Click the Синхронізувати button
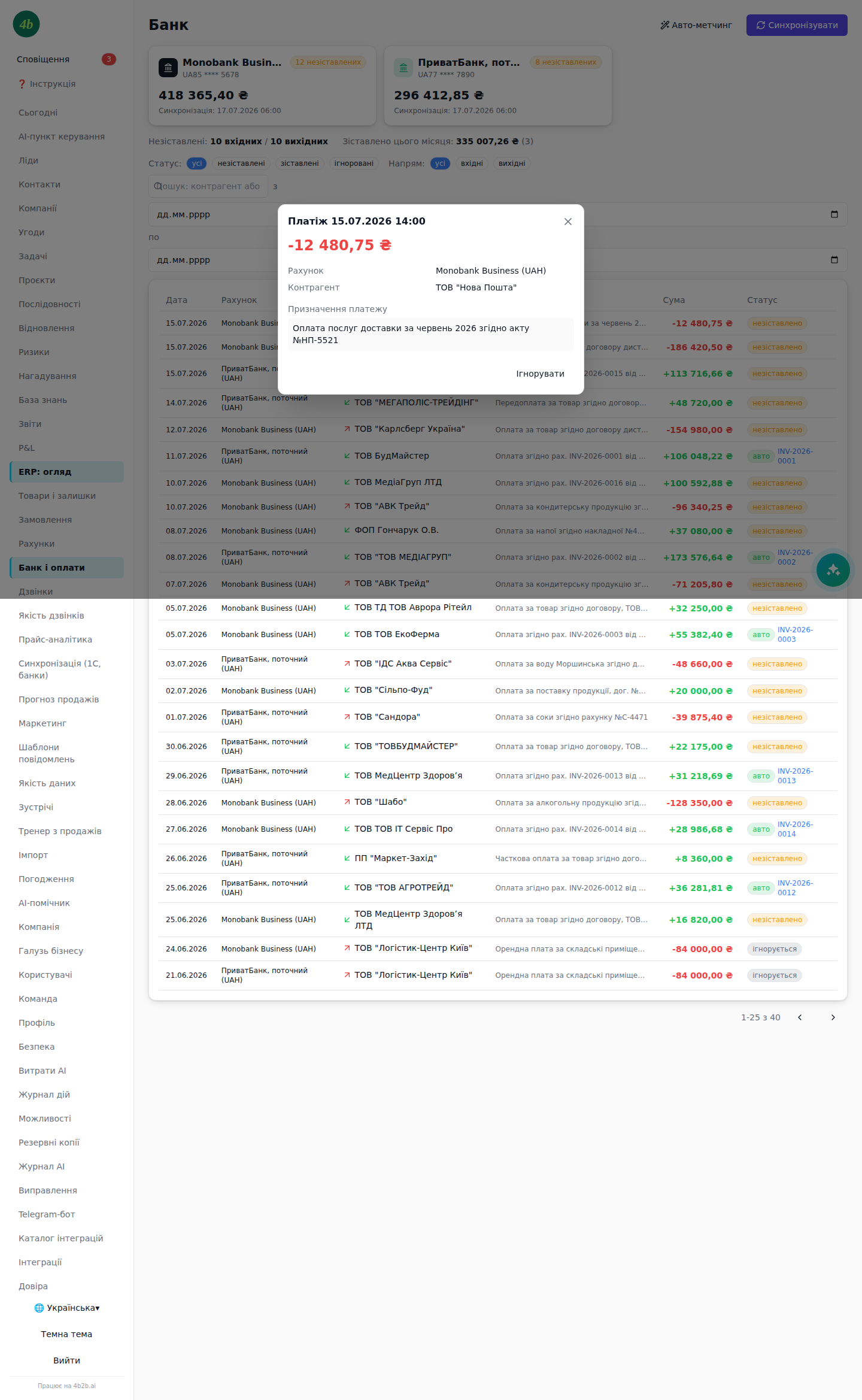The height and width of the screenshot is (1400, 862). pos(797,25)
